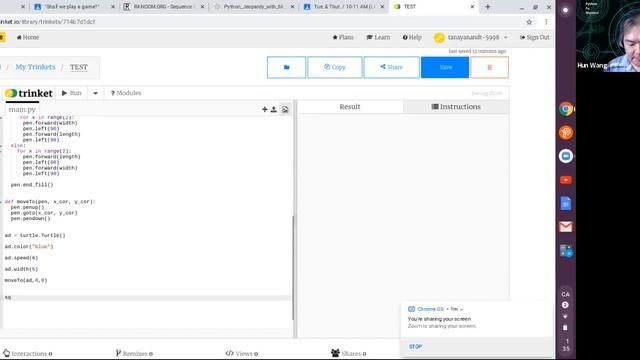Open the Instructions tab
640x360 pixels.
click(456, 107)
